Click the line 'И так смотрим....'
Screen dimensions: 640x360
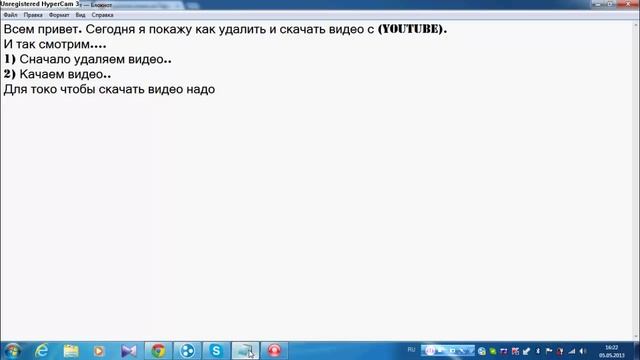pyautogui.click(x=55, y=44)
